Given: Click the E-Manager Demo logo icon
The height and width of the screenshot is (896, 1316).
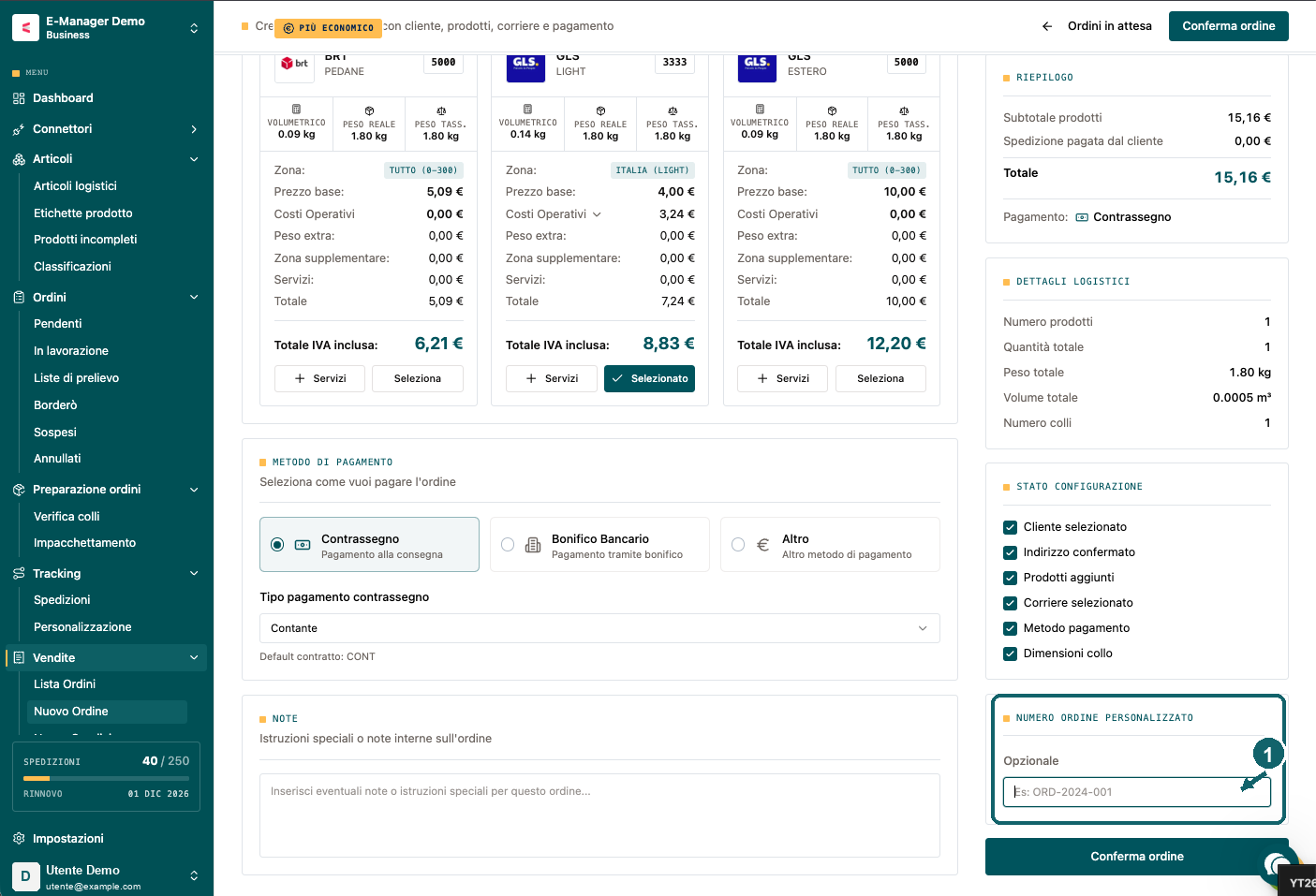Looking at the screenshot, I should point(25,28).
